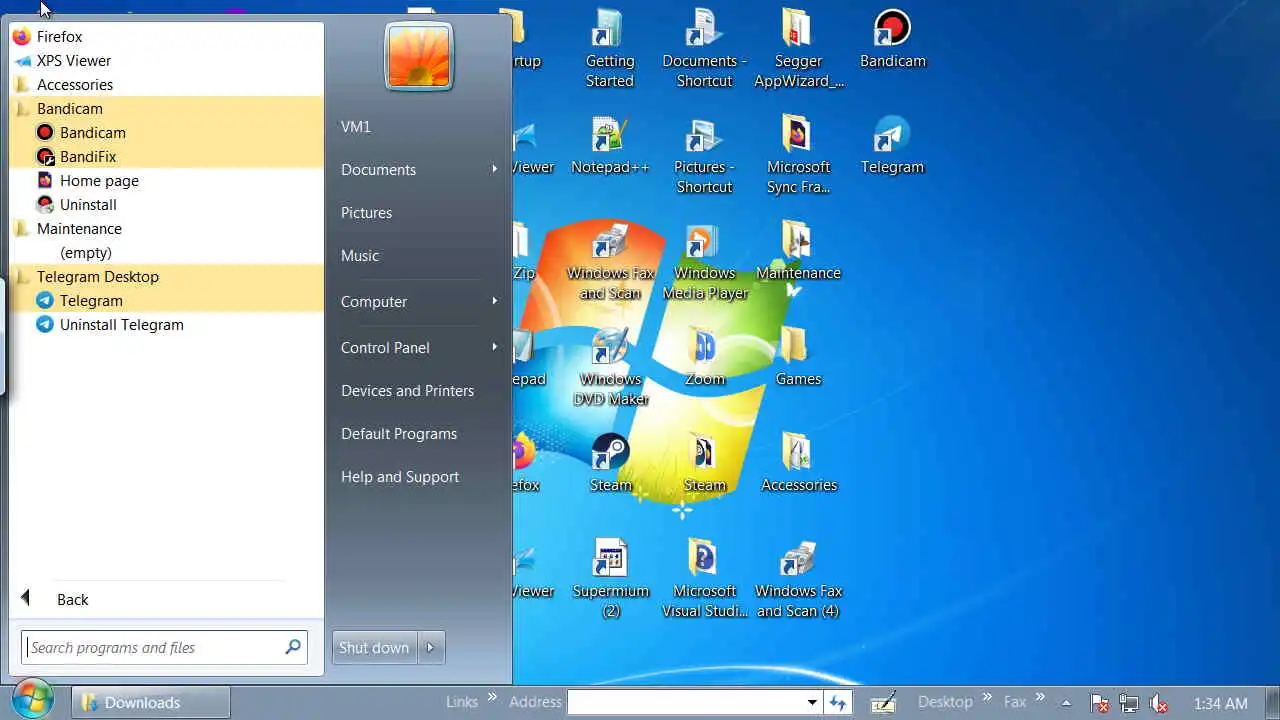Select the Maintenance desktop folder

click(798, 250)
